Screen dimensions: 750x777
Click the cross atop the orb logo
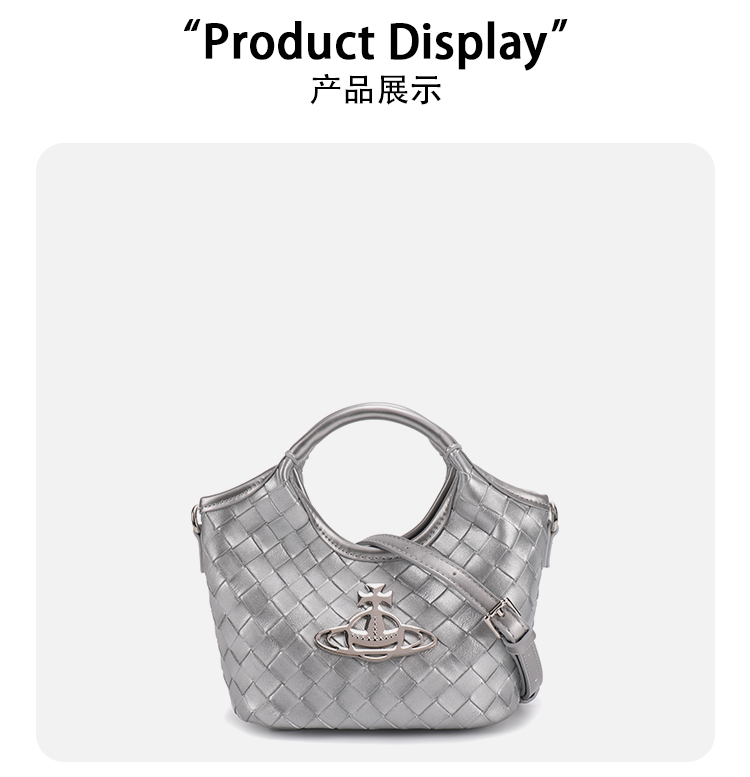tap(375, 596)
